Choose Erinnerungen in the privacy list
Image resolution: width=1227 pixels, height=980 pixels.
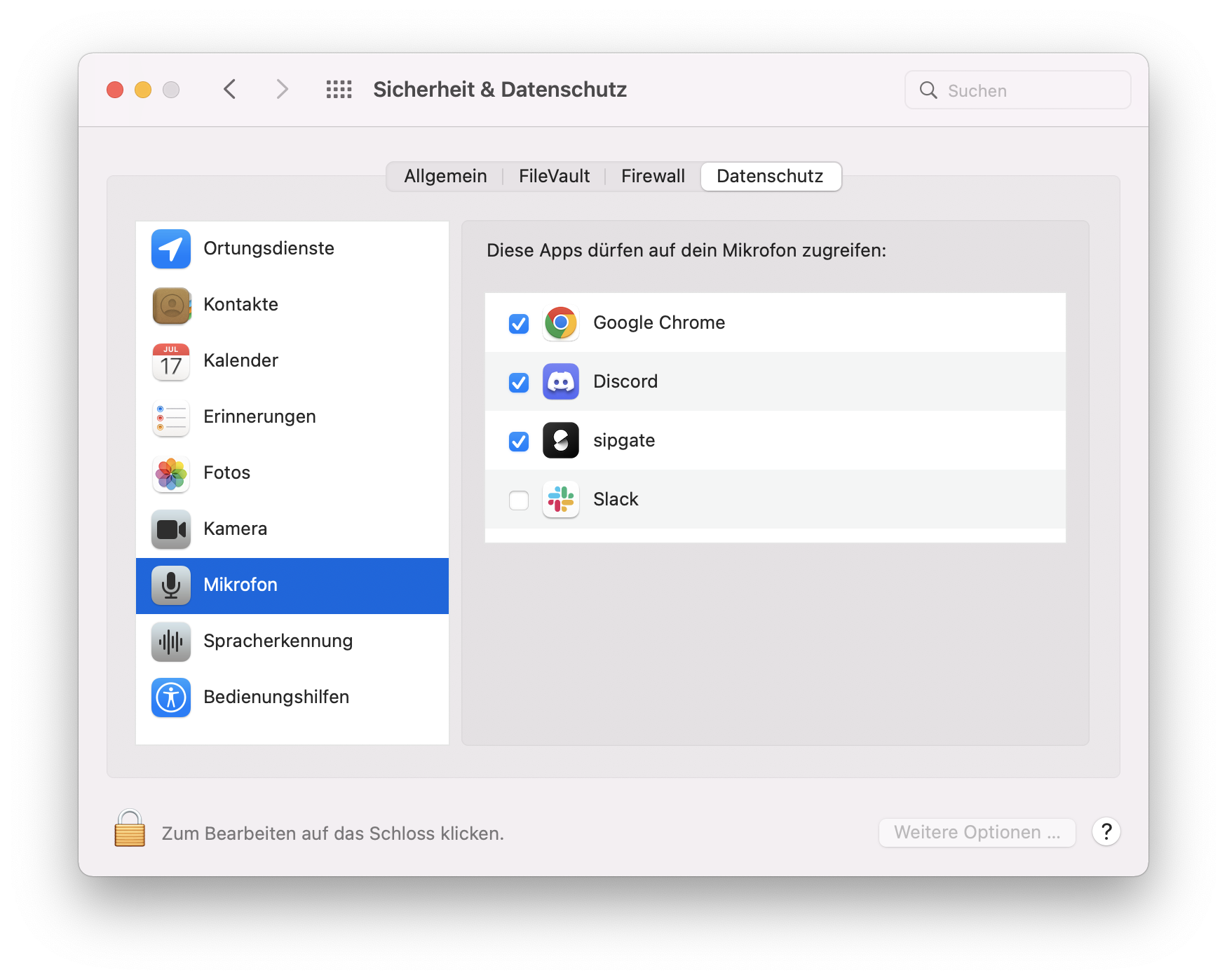pos(259,417)
